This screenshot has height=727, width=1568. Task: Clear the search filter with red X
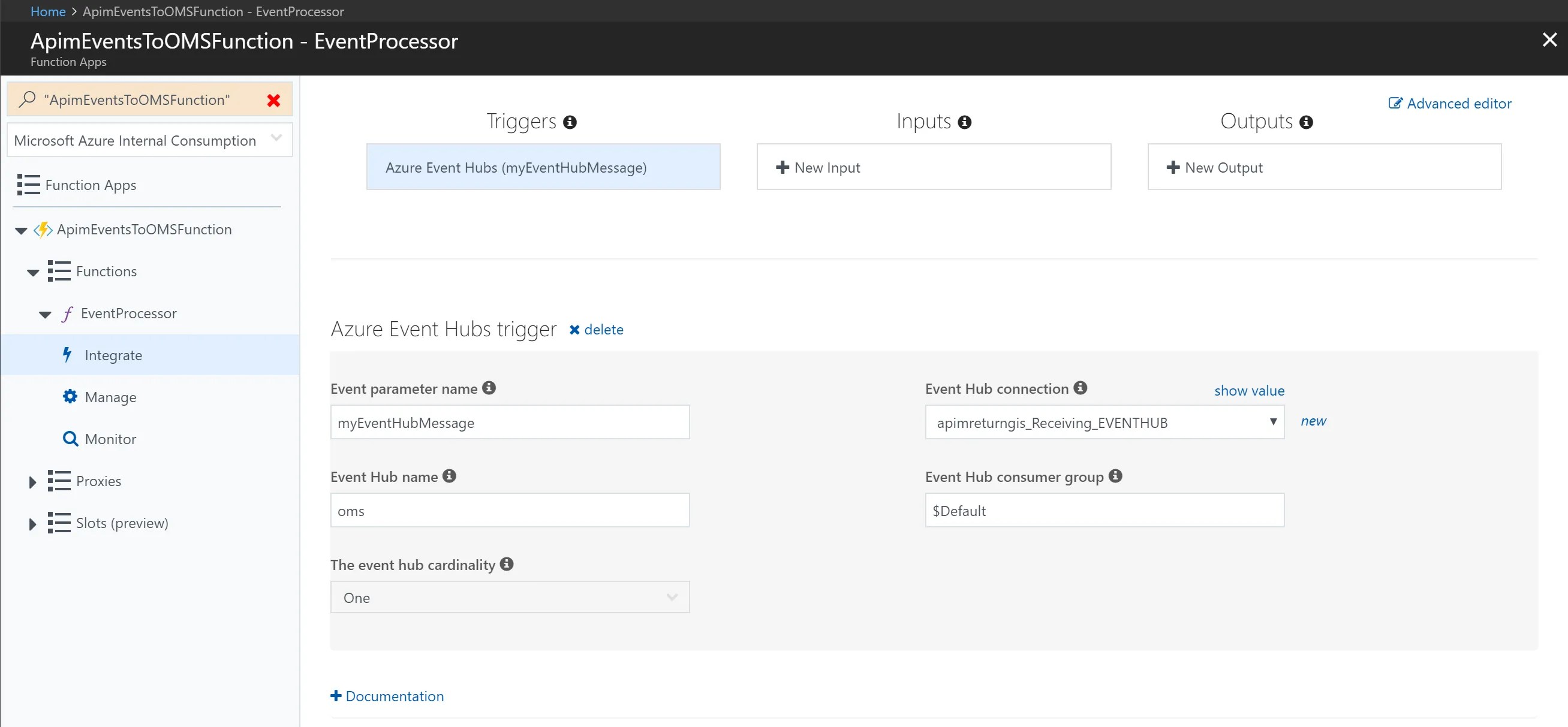[274, 100]
